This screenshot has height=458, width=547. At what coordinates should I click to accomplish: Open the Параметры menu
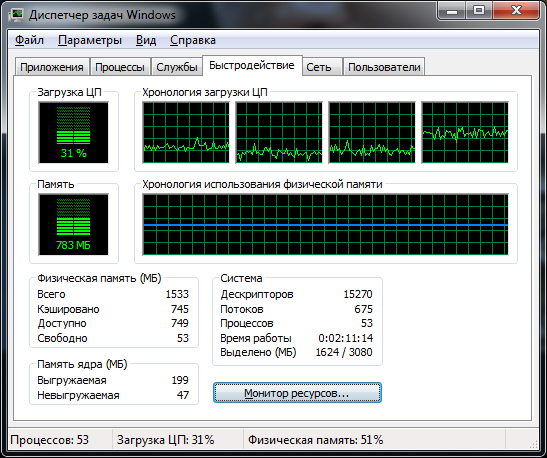pyautogui.click(x=90, y=40)
